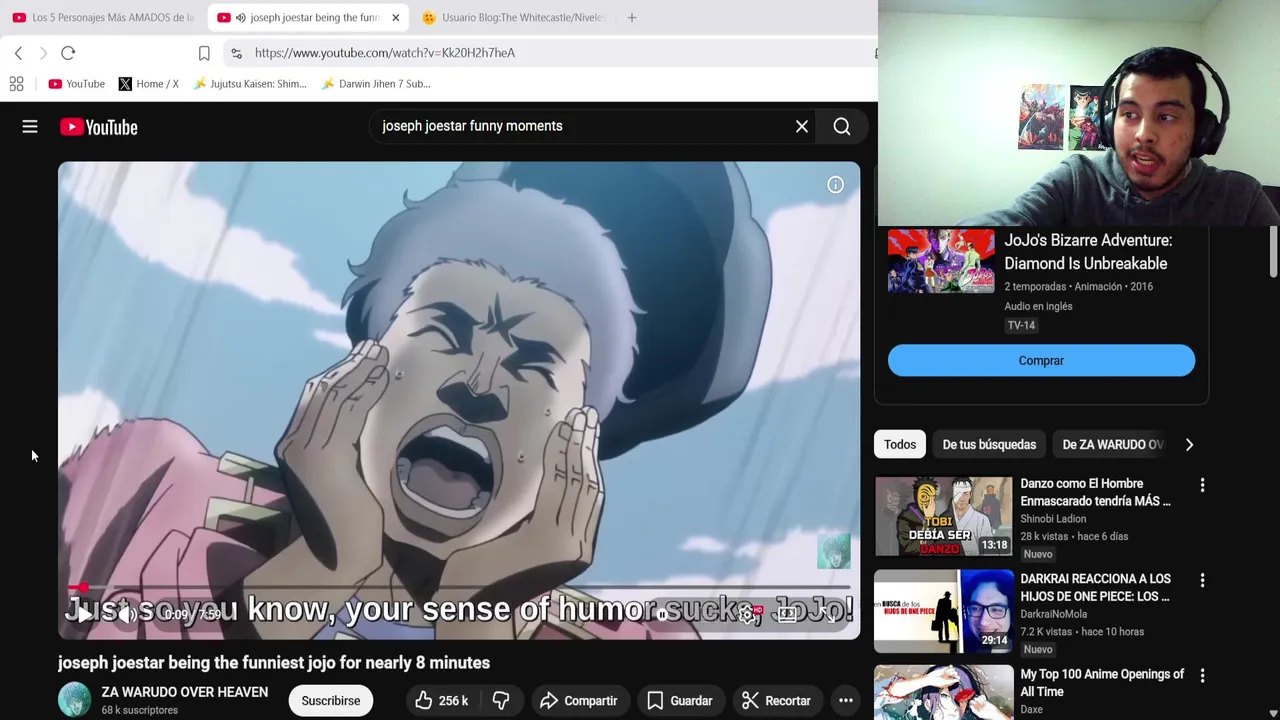Click the TV-14 rating badge
Image resolution: width=1280 pixels, height=720 pixels.
1021,326
